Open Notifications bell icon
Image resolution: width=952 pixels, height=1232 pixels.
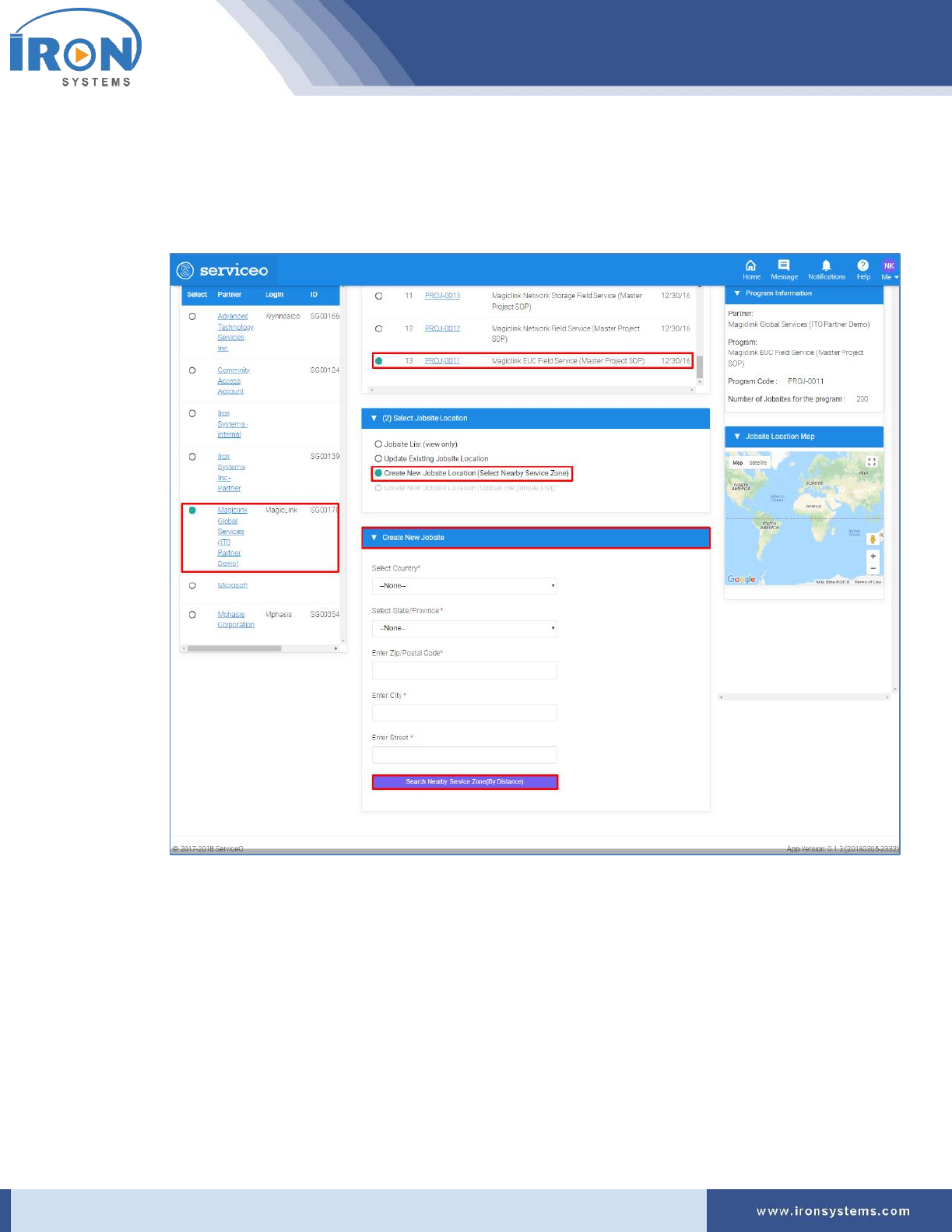(x=827, y=265)
